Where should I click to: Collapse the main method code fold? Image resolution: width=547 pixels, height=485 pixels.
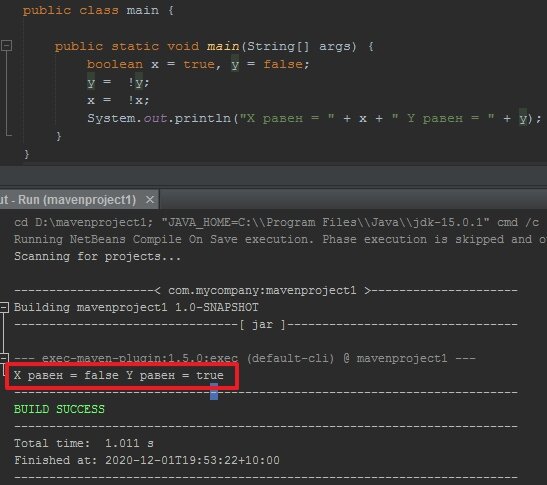pos(7,46)
